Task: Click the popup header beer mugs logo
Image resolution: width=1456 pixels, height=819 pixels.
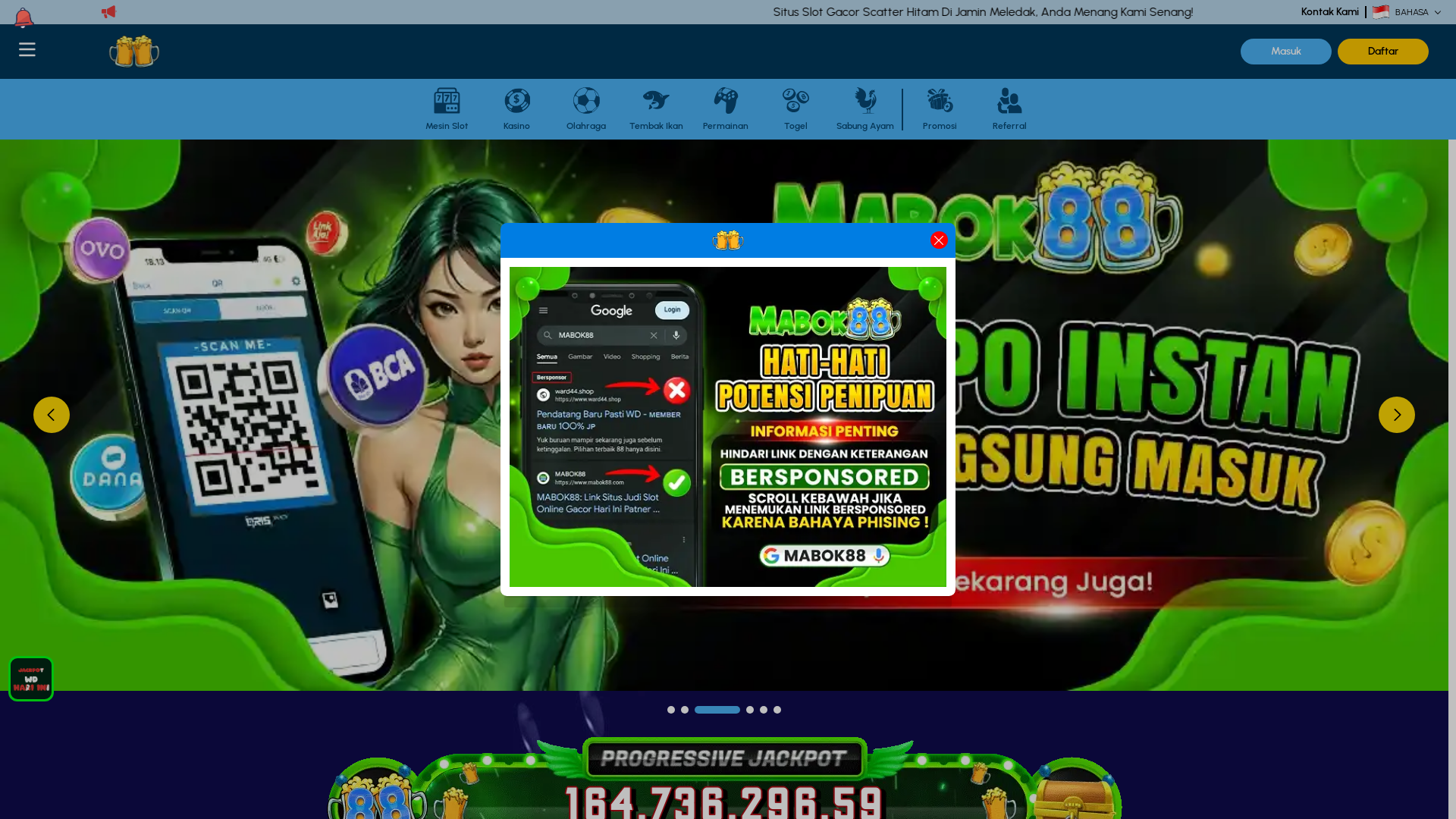Action: click(x=728, y=240)
